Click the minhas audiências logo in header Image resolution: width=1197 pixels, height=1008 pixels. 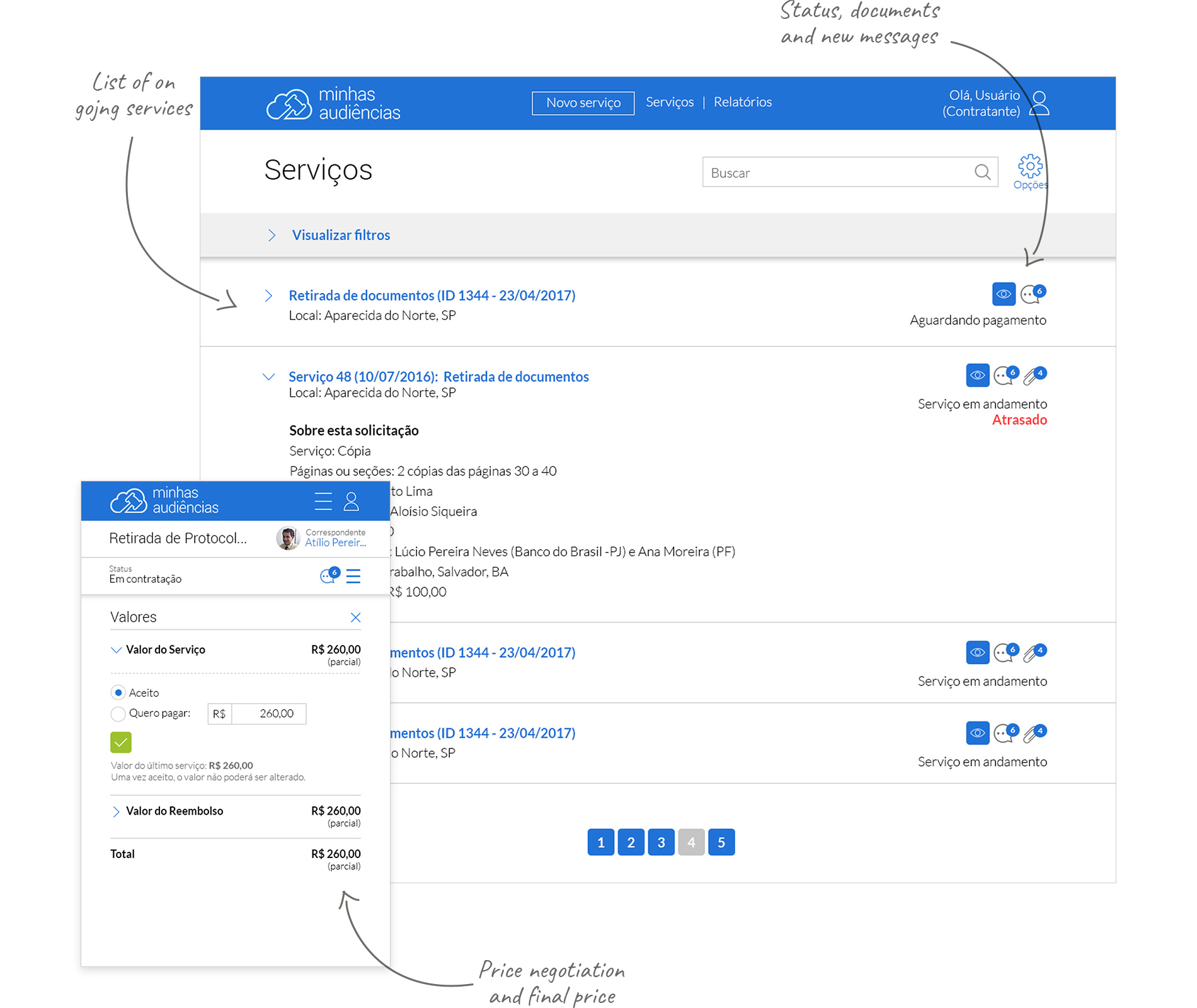pos(333,104)
